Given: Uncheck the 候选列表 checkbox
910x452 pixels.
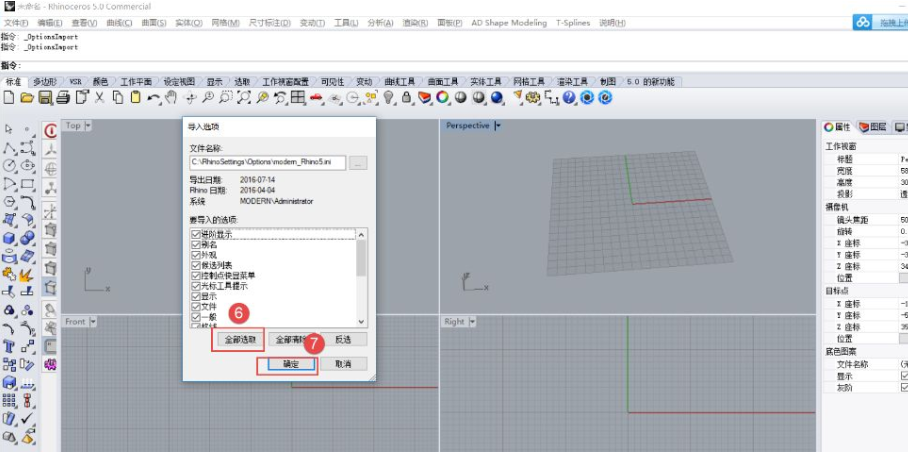Looking at the screenshot, I should (196, 265).
